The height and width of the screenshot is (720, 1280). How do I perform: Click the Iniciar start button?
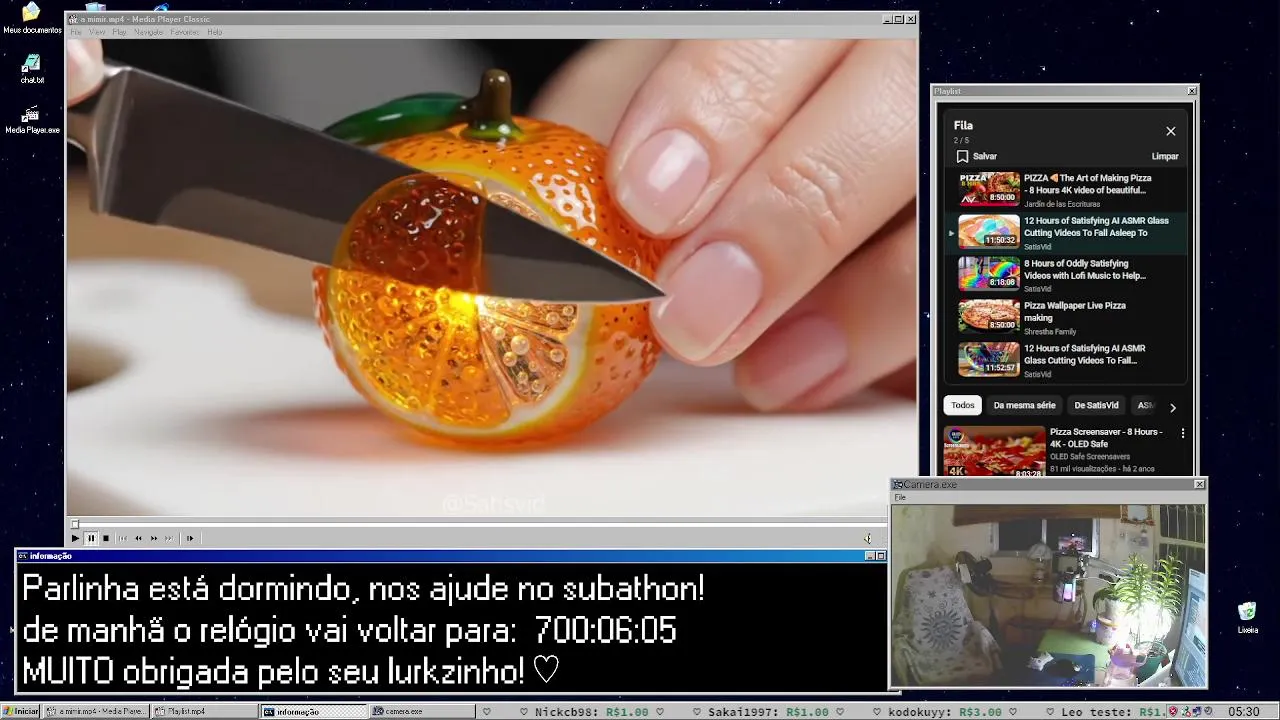[21, 711]
